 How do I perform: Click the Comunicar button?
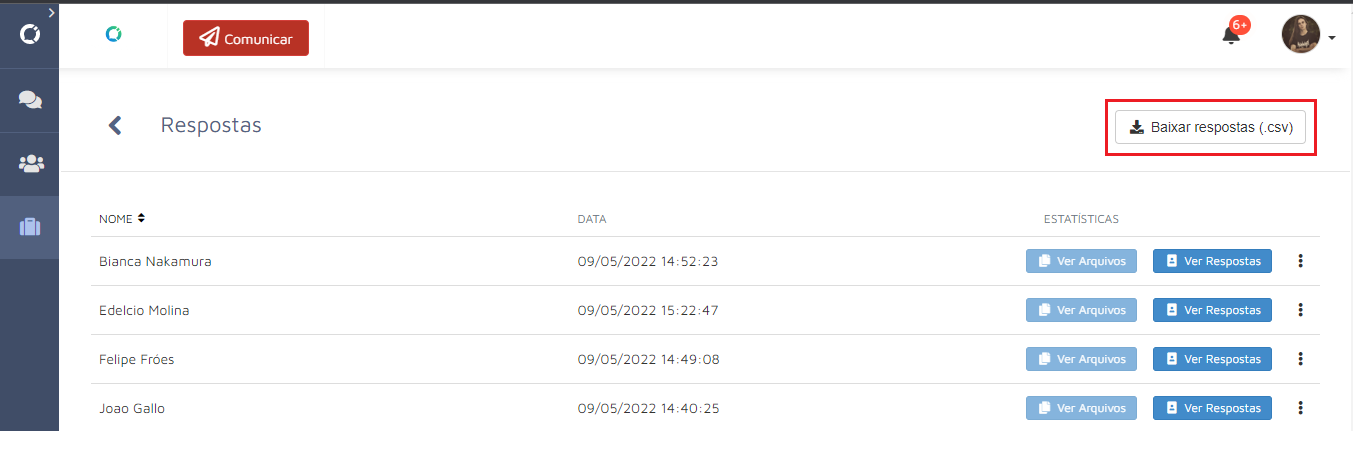(x=246, y=38)
